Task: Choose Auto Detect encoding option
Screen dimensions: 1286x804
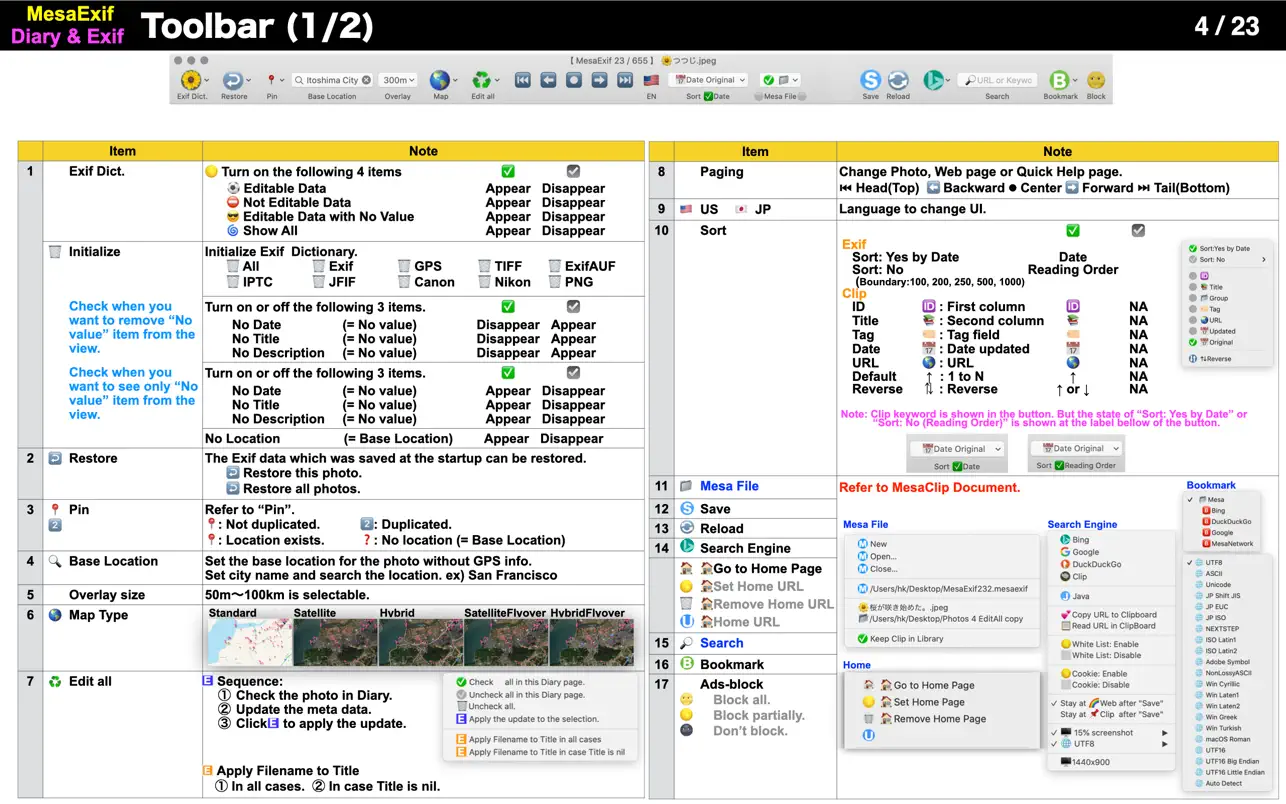Action: pyautogui.click(x=1219, y=783)
